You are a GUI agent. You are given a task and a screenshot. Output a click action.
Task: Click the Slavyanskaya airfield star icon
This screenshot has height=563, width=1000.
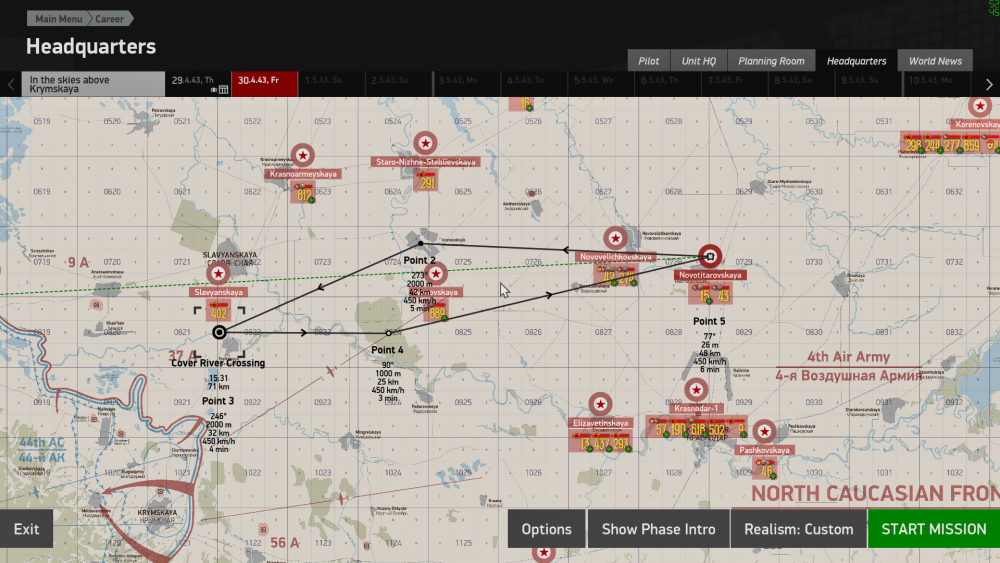(218, 274)
